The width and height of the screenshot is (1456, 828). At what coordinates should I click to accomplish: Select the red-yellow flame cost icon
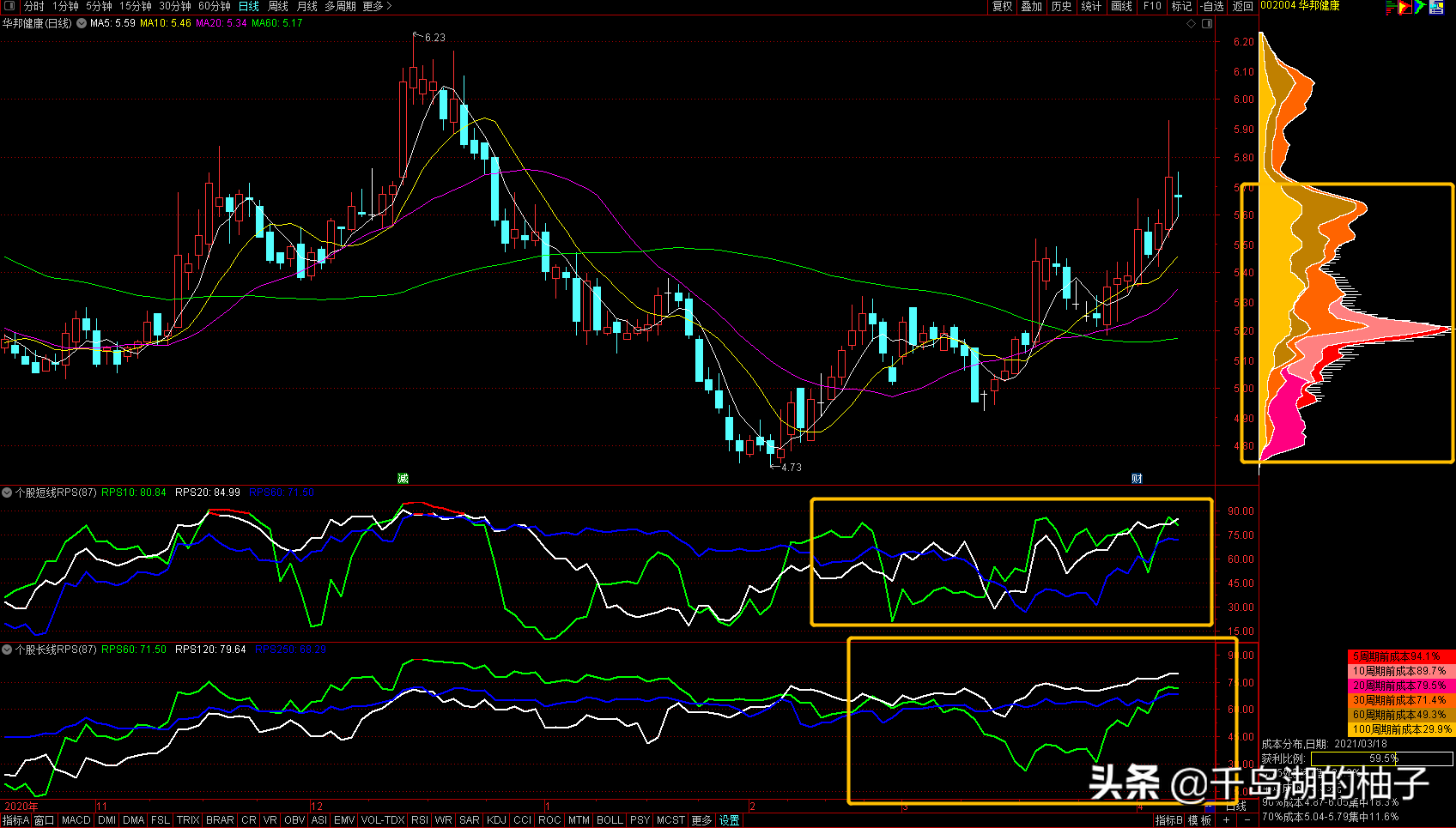coord(1405,7)
